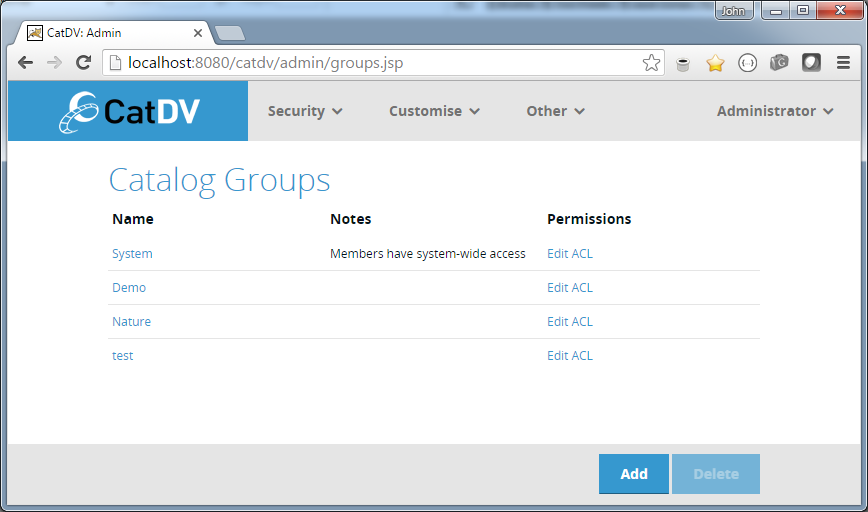Viewport: 868px width, 512px height.
Task: Open Chrome hamburger menu
Action: [x=843, y=63]
